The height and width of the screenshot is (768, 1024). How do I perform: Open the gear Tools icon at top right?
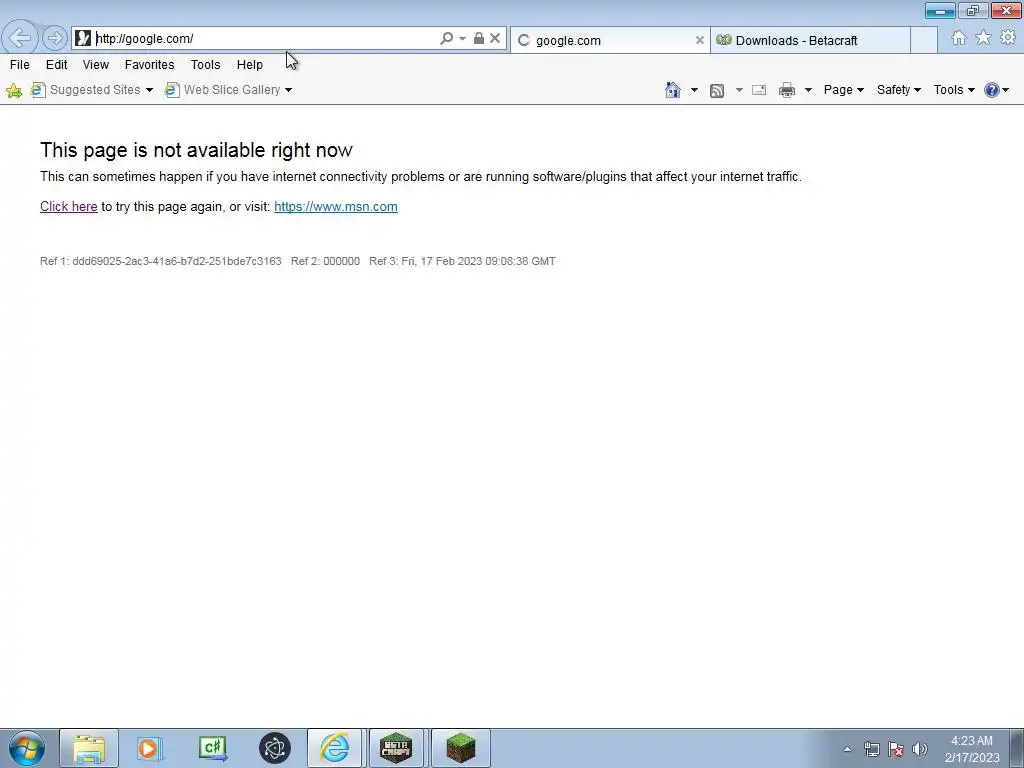pos(1008,38)
